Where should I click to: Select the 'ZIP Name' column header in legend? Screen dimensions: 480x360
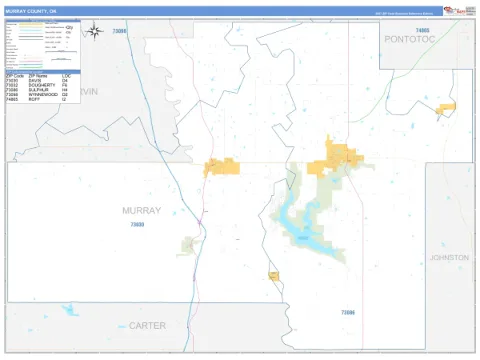click(38, 76)
